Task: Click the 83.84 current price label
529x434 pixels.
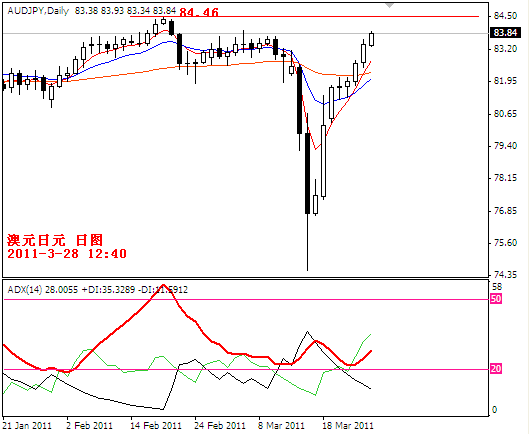Action: (x=505, y=33)
